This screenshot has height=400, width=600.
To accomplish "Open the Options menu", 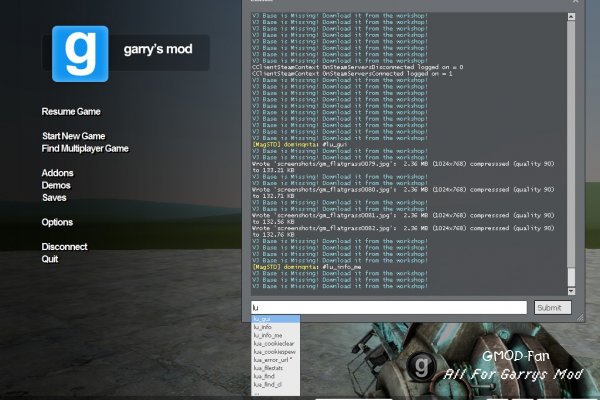I will pos(57,222).
